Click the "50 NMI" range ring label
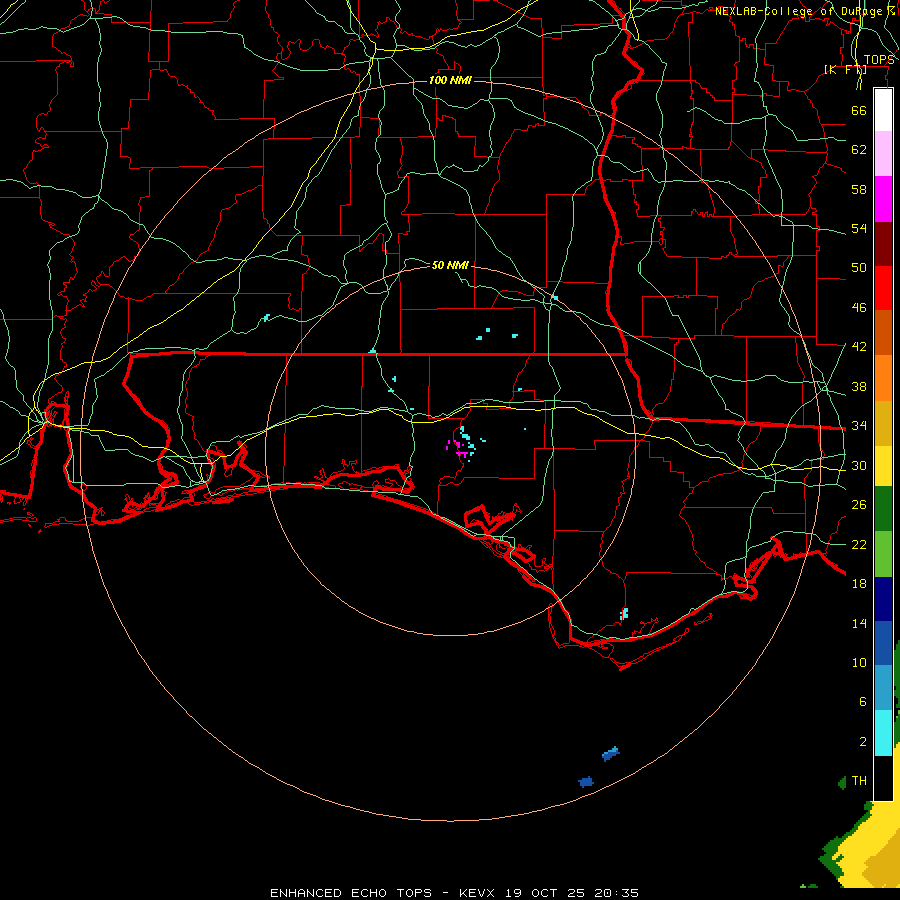This screenshot has height=900, width=900. click(x=450, y=265)
